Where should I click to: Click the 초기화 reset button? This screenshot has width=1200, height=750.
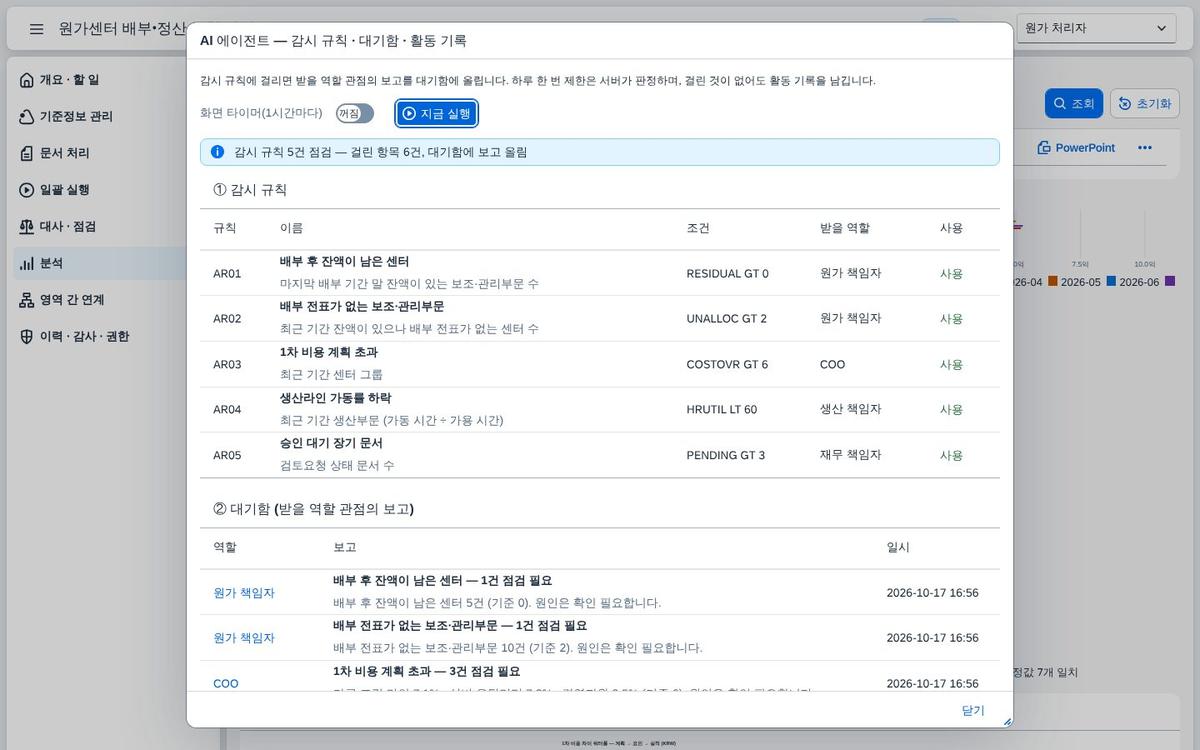(1145, 103)
